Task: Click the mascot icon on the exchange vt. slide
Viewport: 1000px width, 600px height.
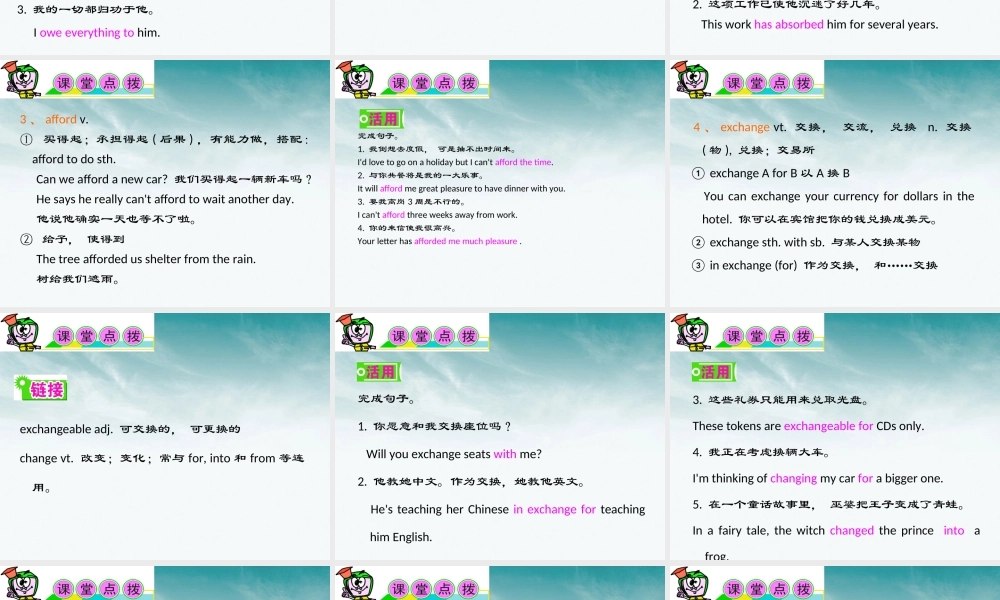Action: (x=691, y=80)
